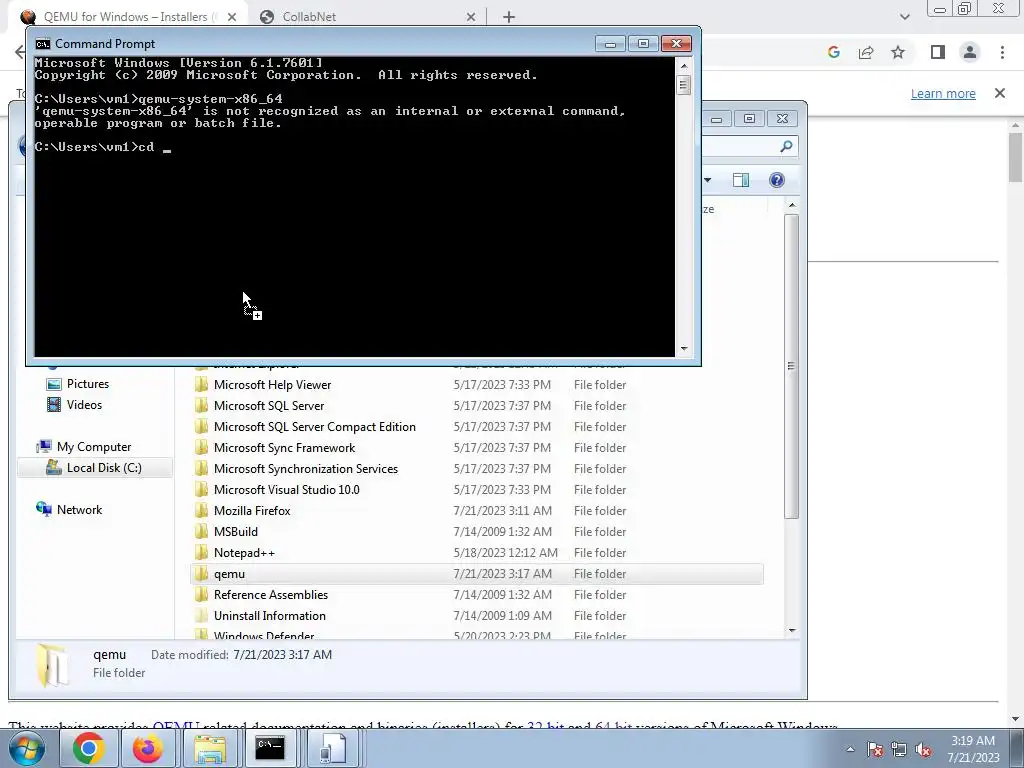Select the Uninstall Information folder
The height and width of the screenshot is (768, 1024).
pos(269,616)
